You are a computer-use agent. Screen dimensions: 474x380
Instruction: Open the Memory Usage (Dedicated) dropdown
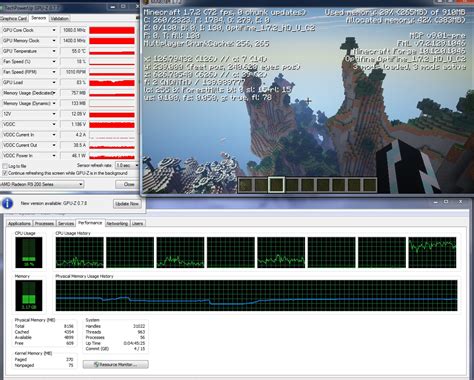[x=54, y=93]
